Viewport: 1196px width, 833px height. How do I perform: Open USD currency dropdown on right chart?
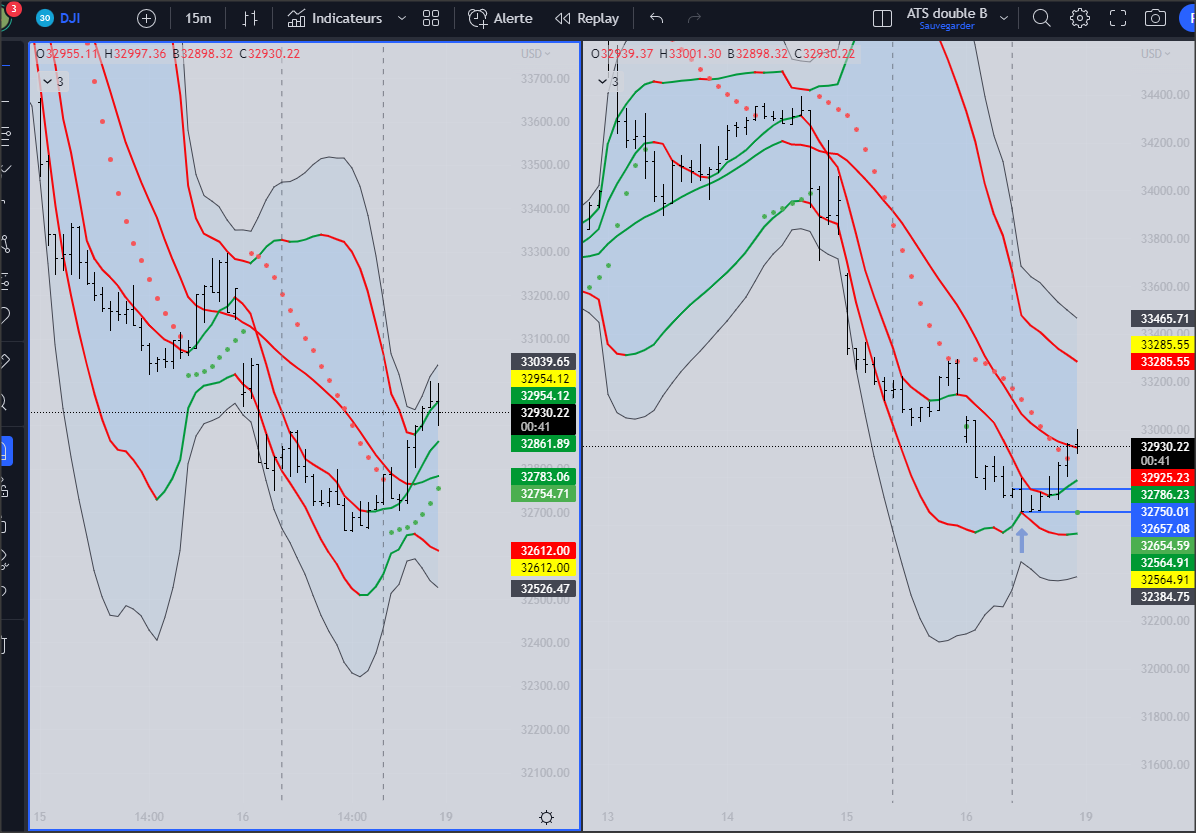coord(1156,53)
